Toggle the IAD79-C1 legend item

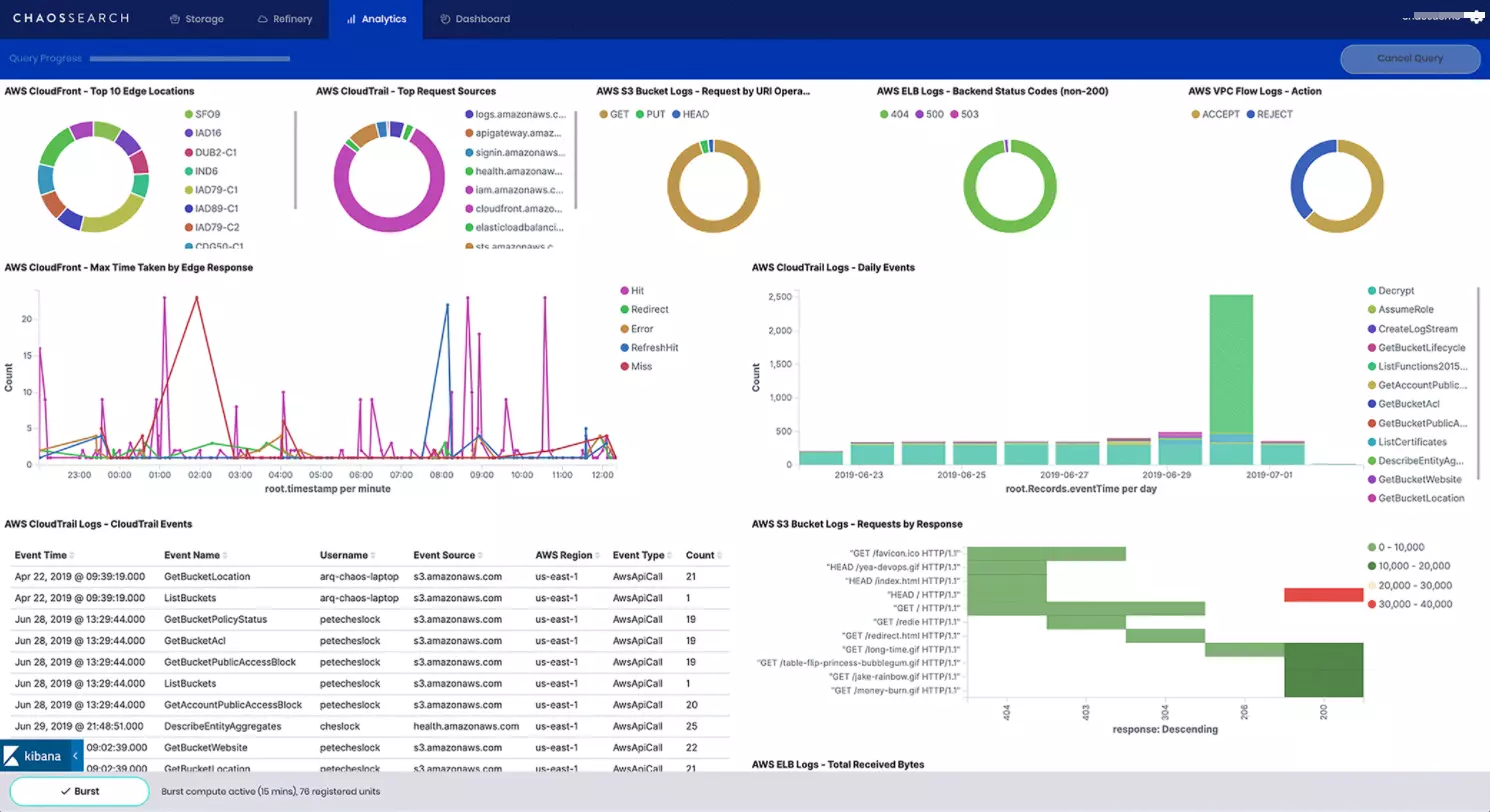click(x=210, y=189)
